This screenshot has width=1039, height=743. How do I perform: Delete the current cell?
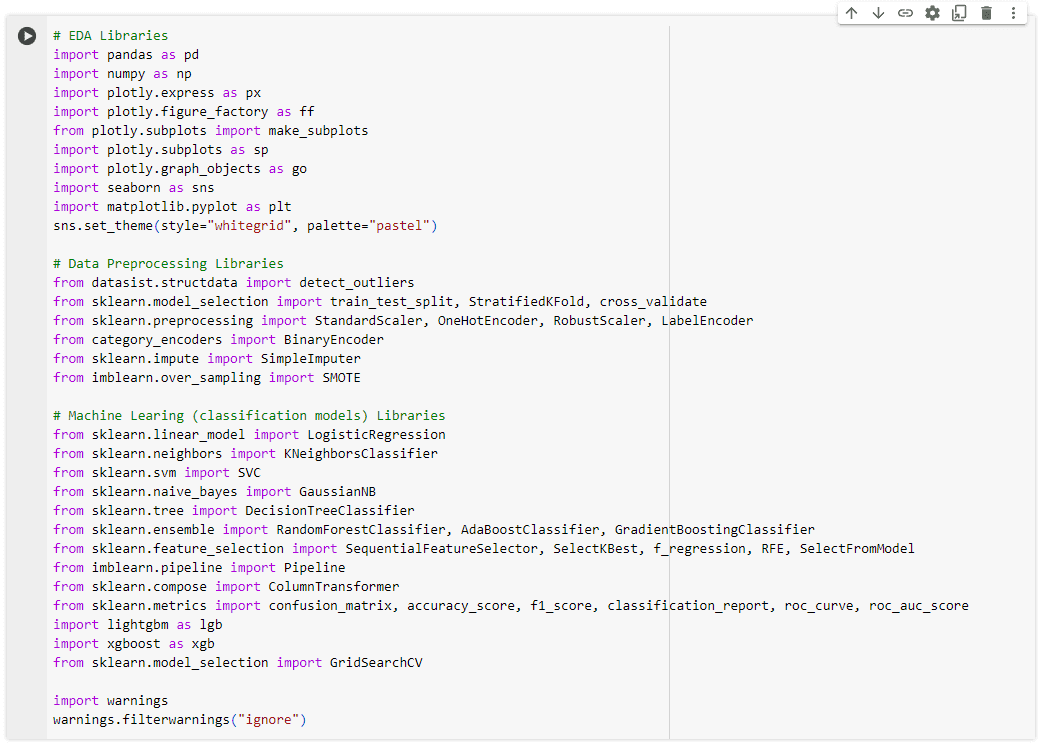pyautogui.click(x=986, y=13)
